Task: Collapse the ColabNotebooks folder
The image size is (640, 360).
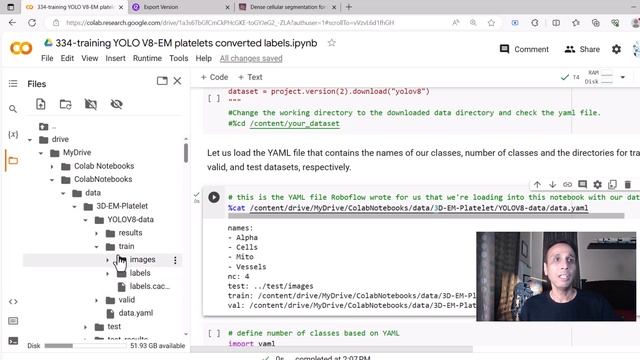Action: tap(52, 180)
